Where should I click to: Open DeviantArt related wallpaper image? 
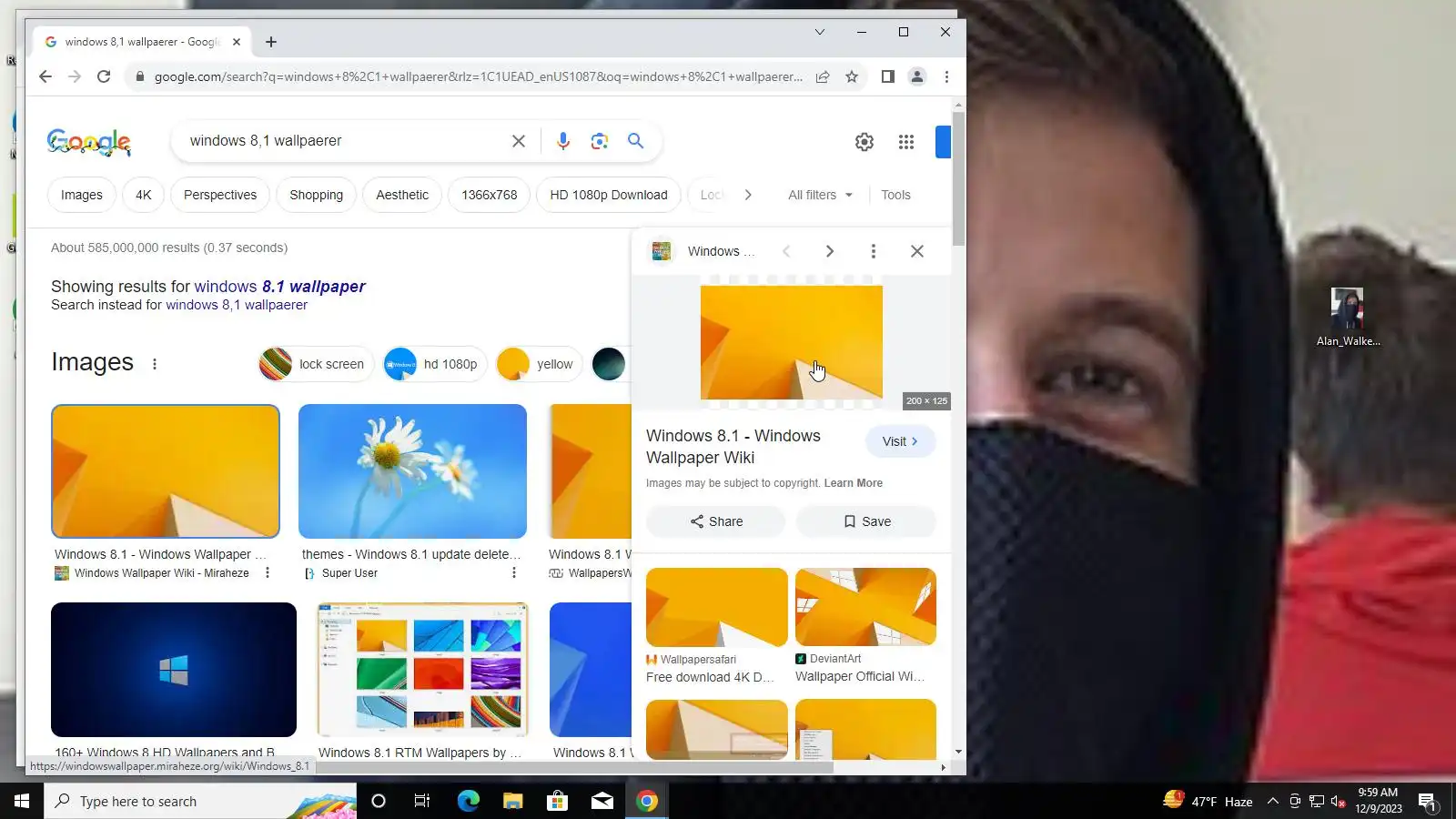[865, 608]
